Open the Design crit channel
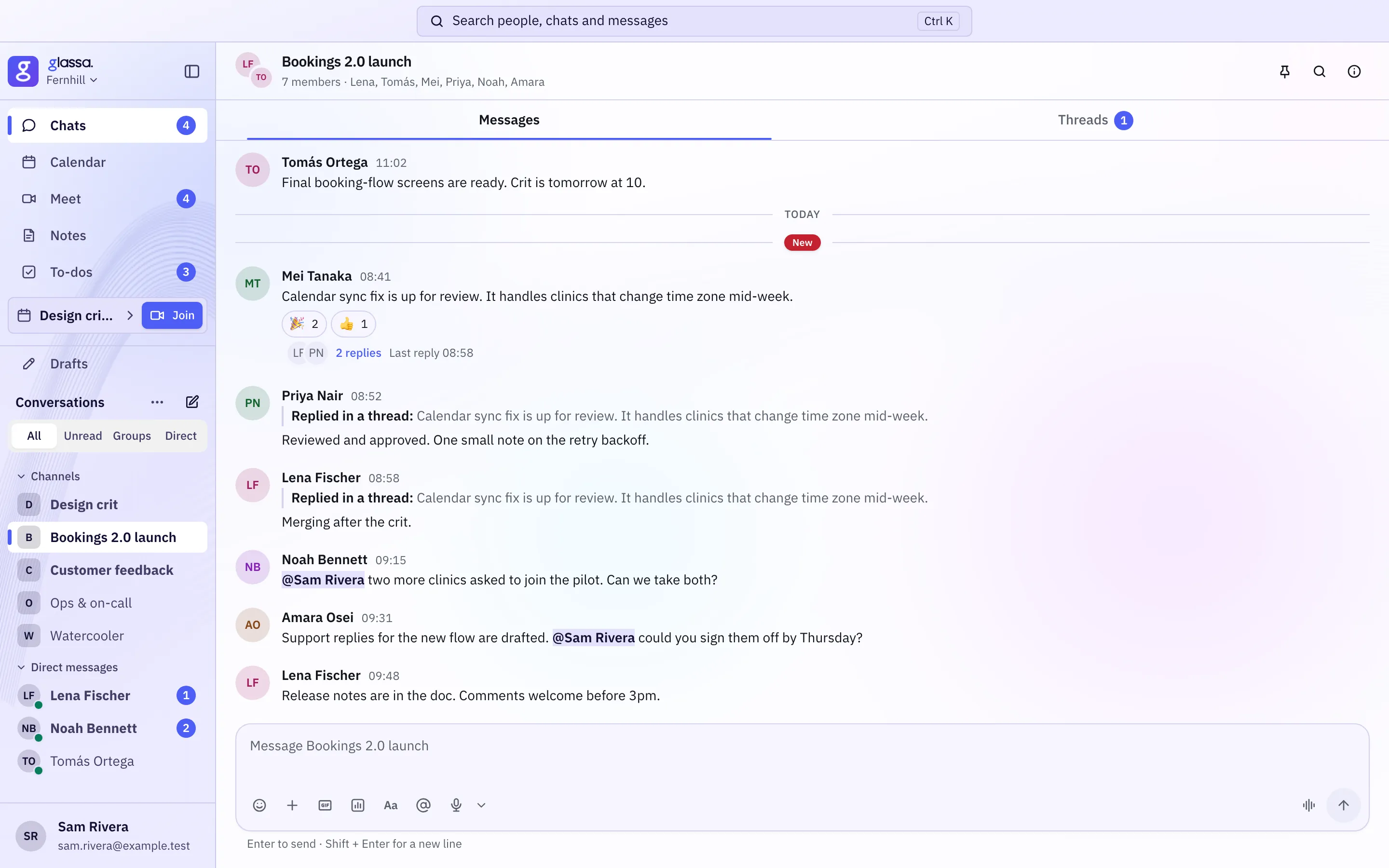The image size is (1389, 868). tap(108, 504)
